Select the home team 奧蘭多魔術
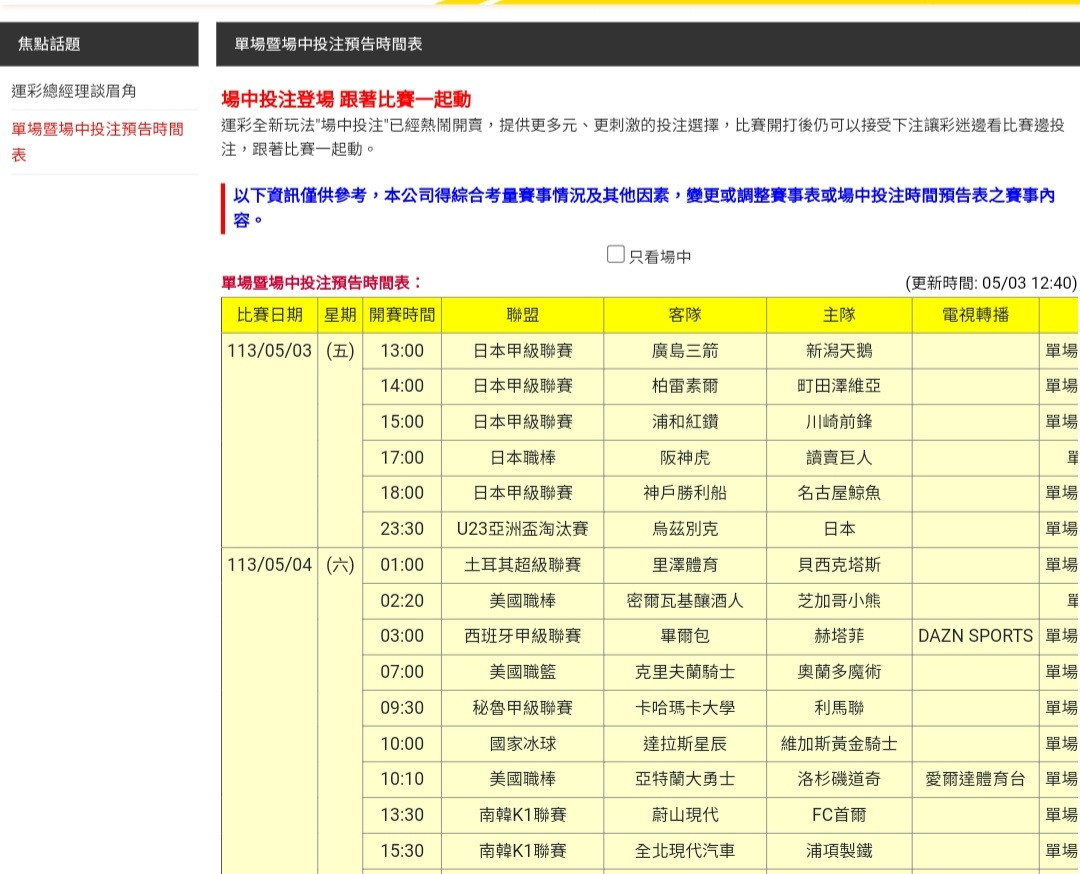1080x874 pixels. click(x=839, y=672)
